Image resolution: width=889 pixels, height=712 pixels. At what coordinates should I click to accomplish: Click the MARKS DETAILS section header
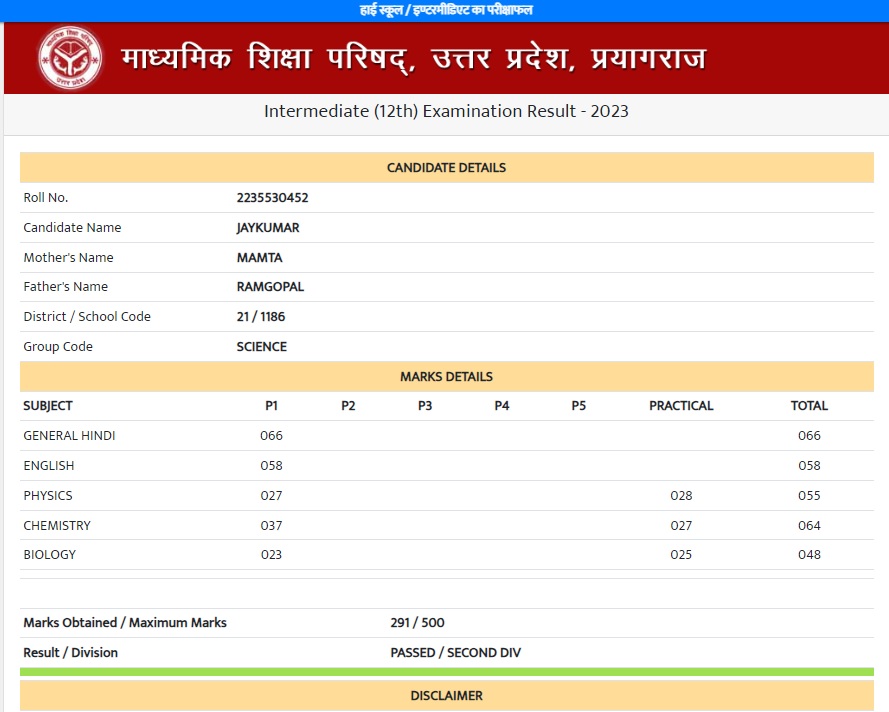point(446,376)
